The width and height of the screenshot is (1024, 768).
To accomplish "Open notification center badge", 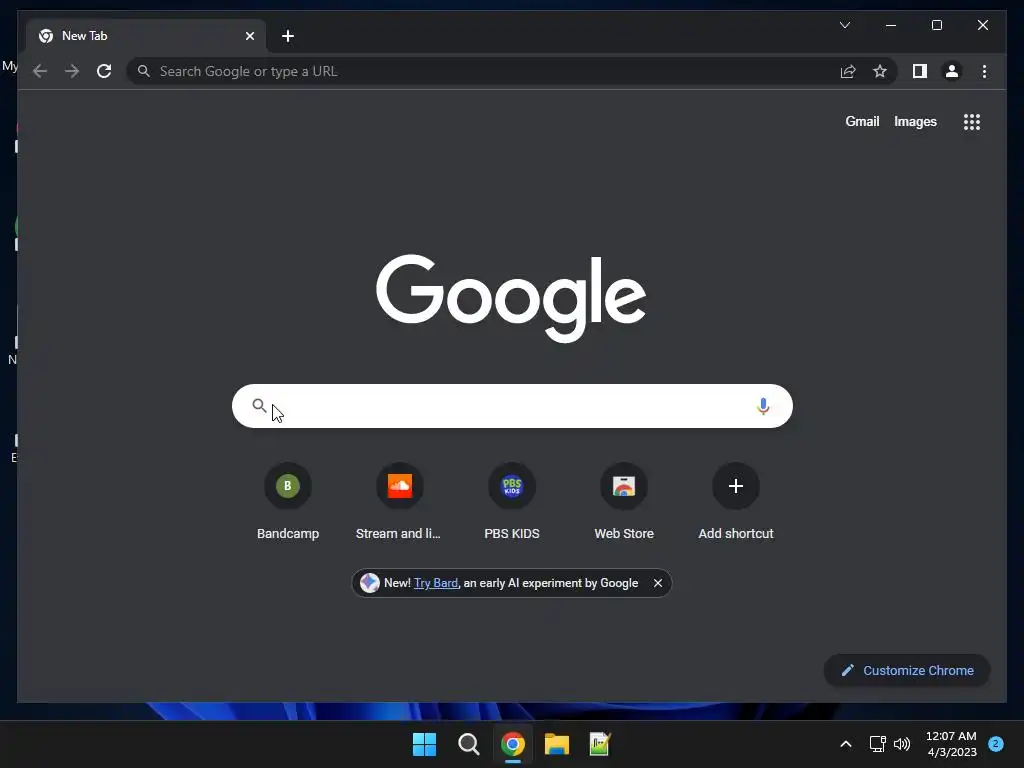I will (x=995, y=744).
